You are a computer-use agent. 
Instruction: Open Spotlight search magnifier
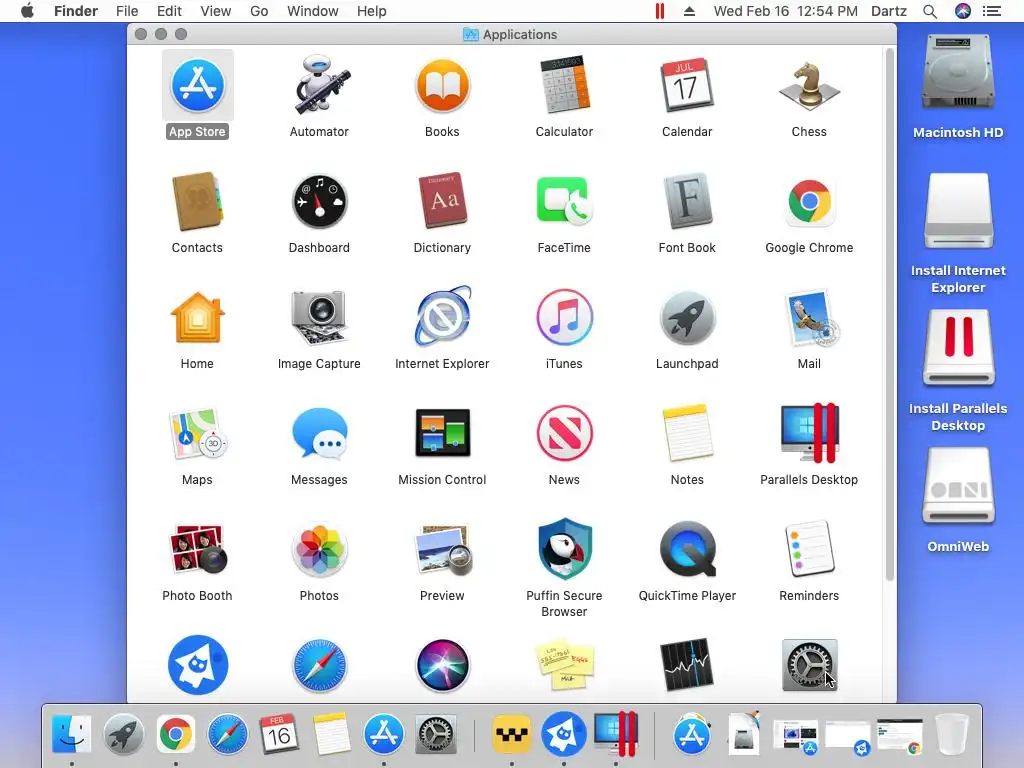(930, 11)
